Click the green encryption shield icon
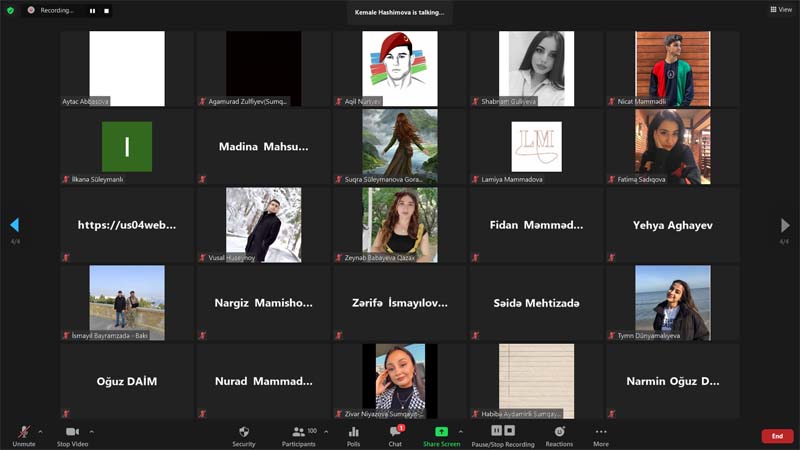800x450 pixels. (11, 10)
